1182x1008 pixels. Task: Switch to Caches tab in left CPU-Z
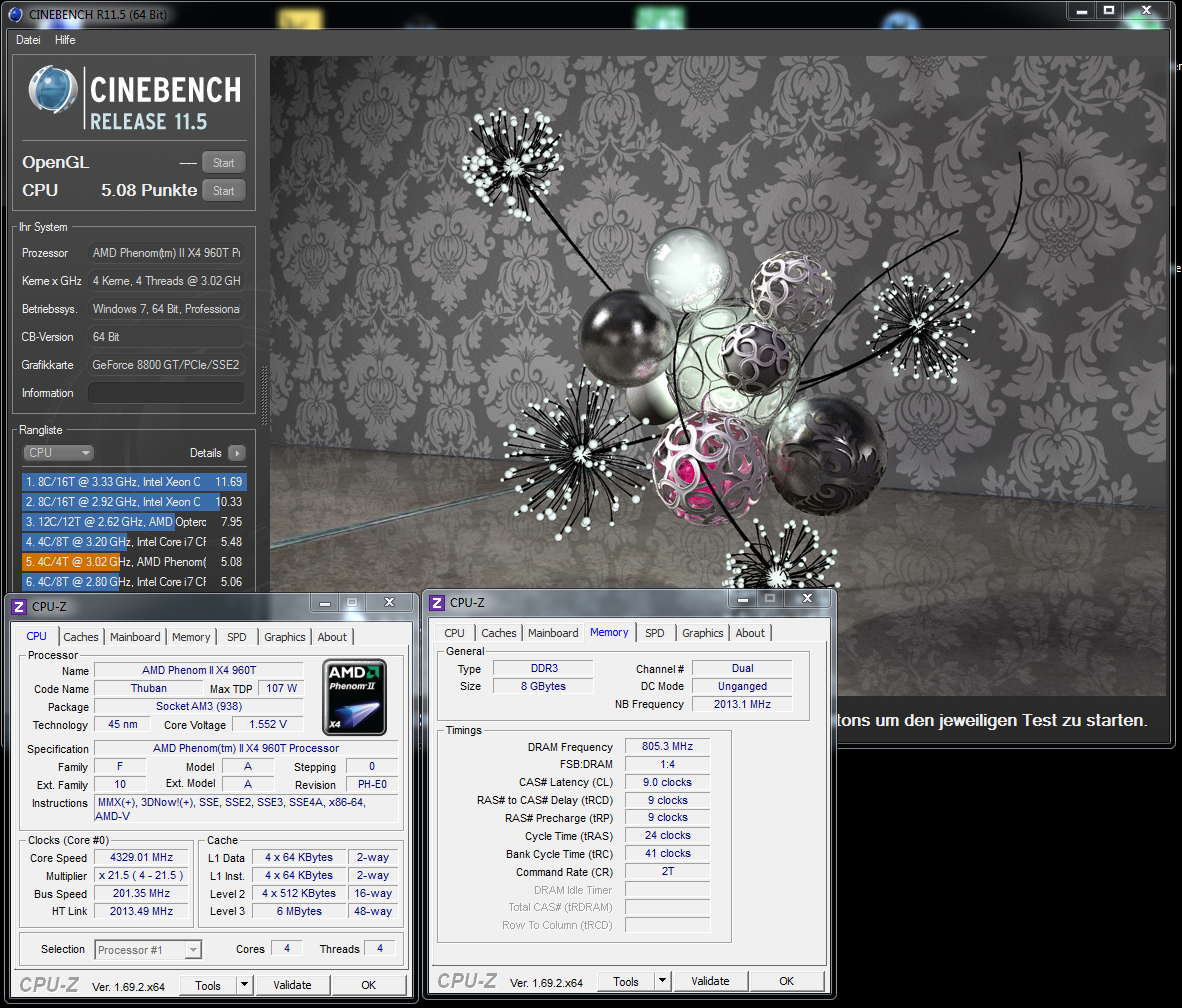[81, 637]
